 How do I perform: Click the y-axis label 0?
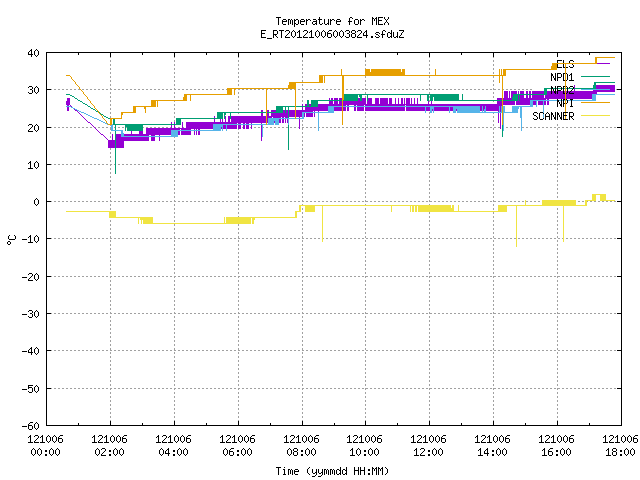coord(37,202)
